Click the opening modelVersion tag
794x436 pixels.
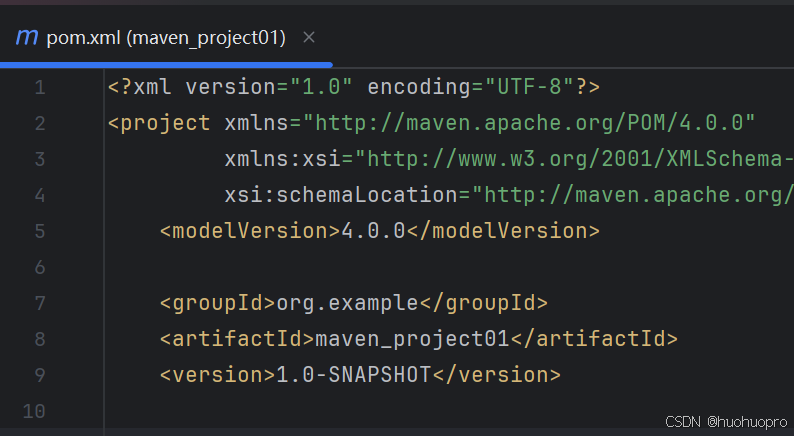click(251, 231)
